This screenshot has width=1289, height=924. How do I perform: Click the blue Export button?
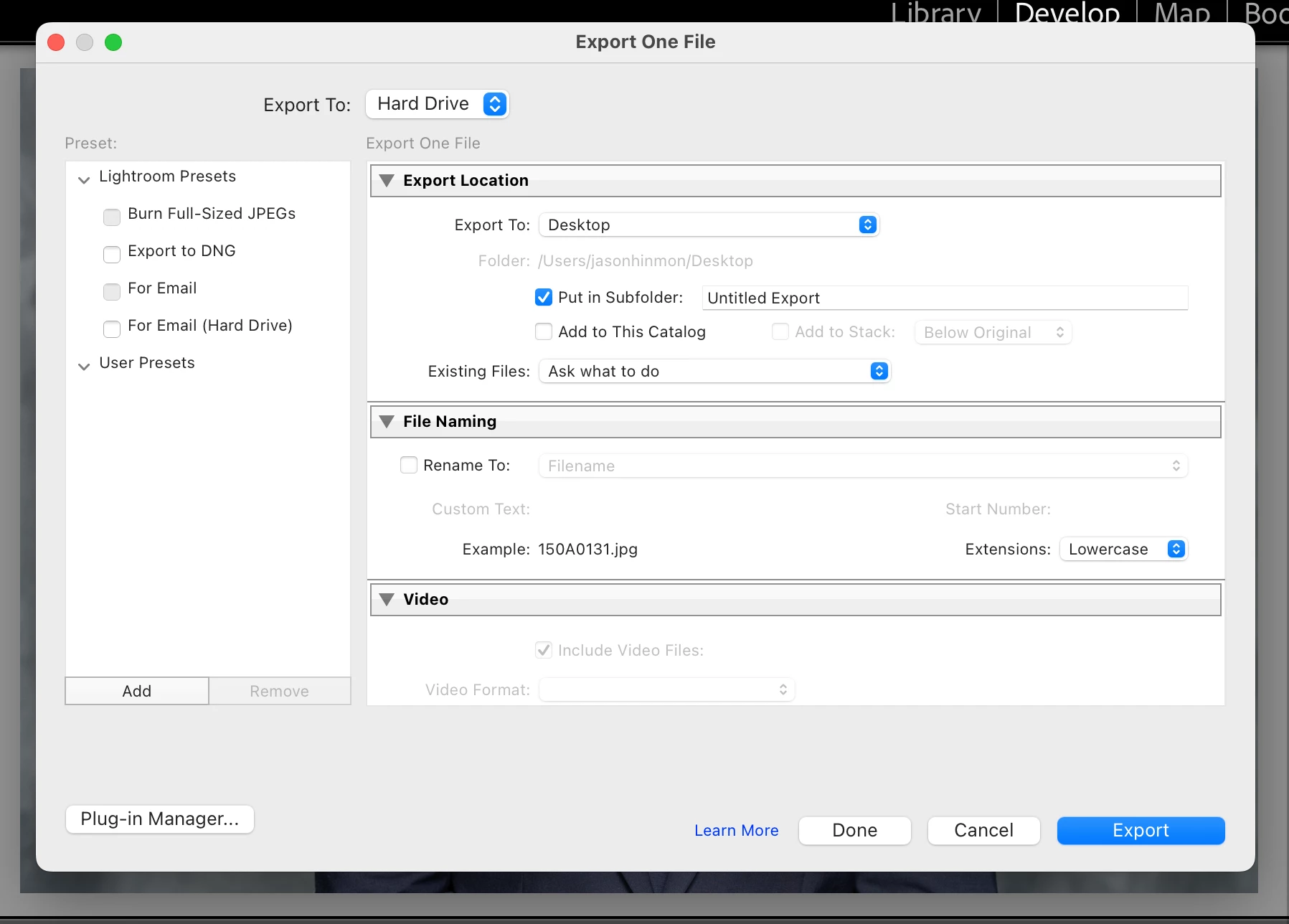pos(1141,831)
